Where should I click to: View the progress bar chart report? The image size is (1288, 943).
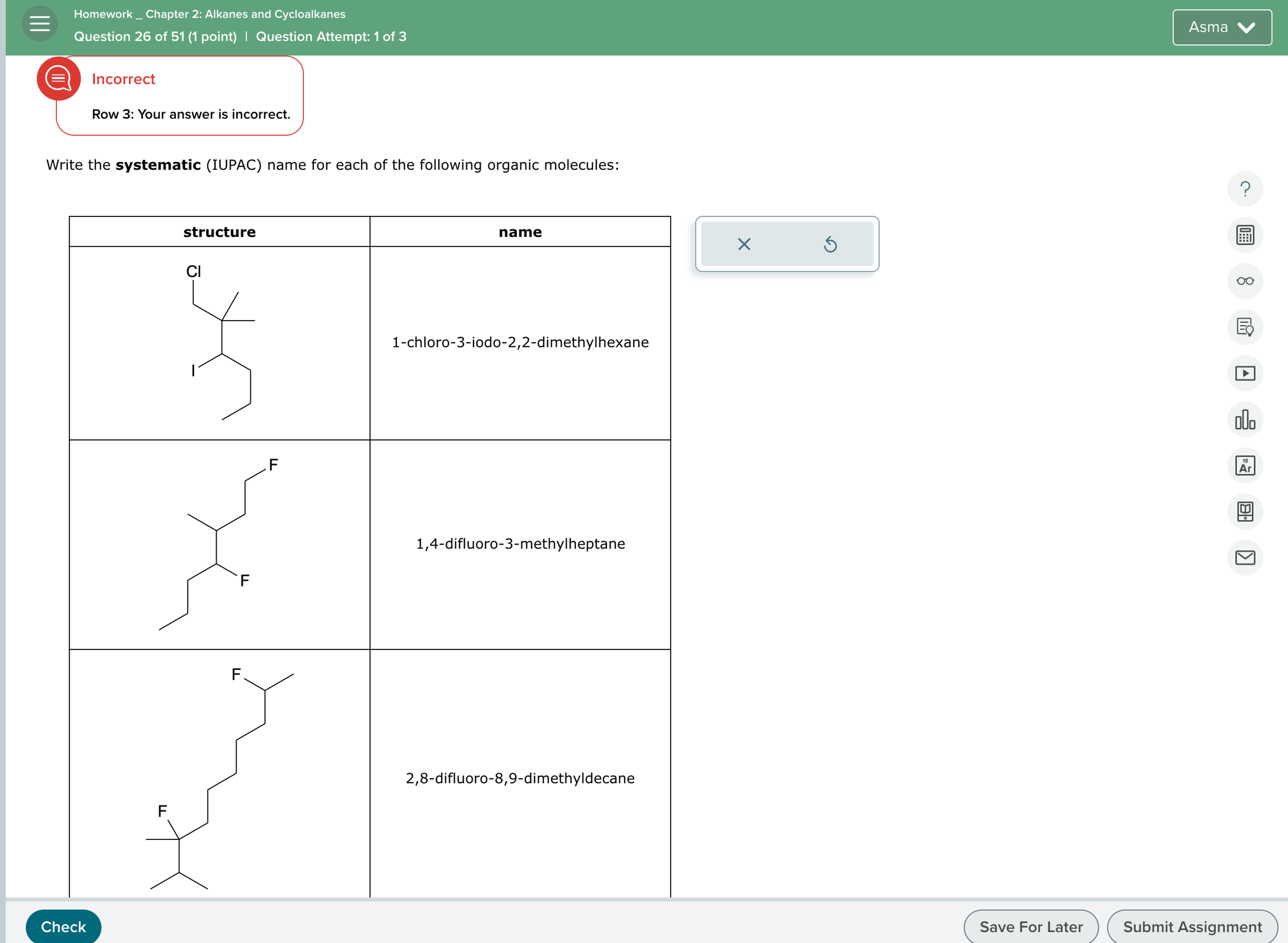tap(1246, 420)
